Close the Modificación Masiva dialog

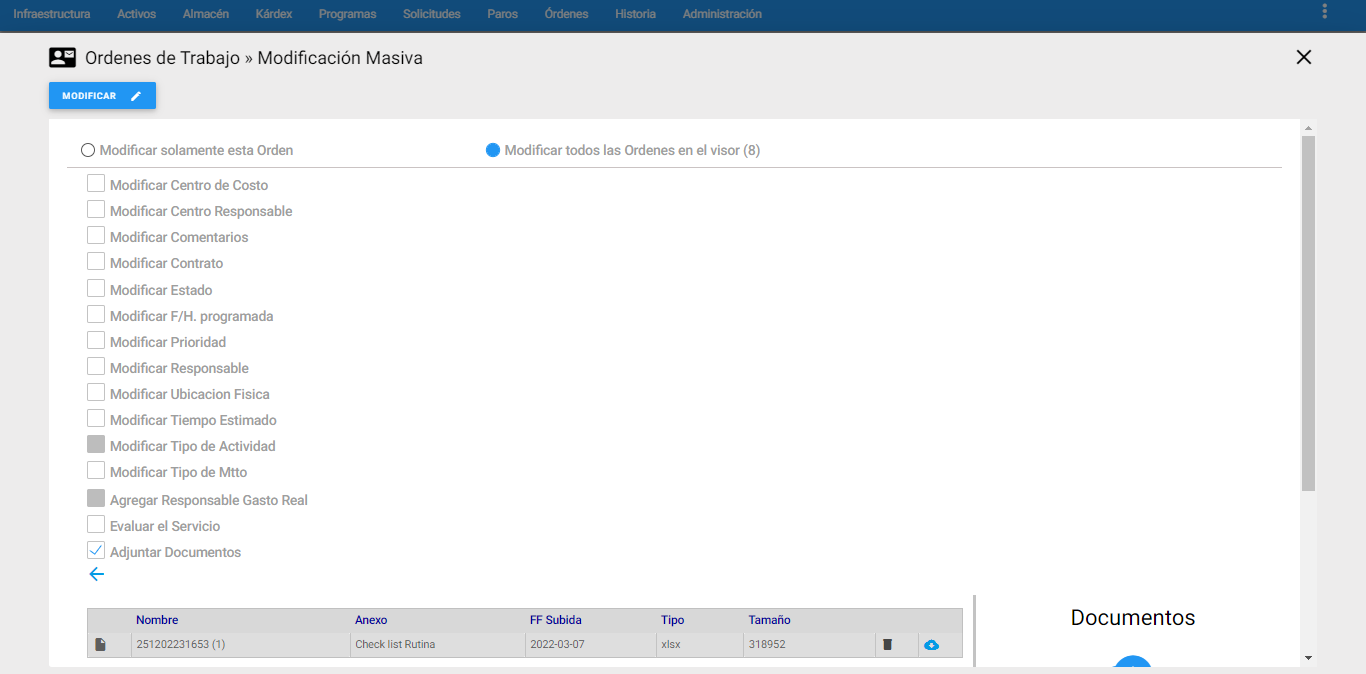pyautogui.click(x=1303, y=57)
